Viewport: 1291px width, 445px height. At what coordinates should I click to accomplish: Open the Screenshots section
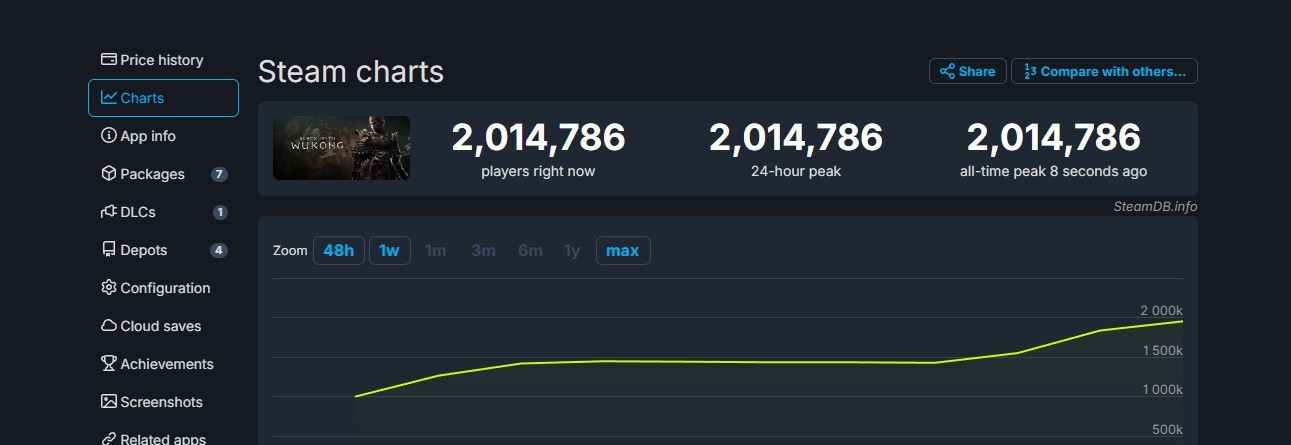point(163,402)
